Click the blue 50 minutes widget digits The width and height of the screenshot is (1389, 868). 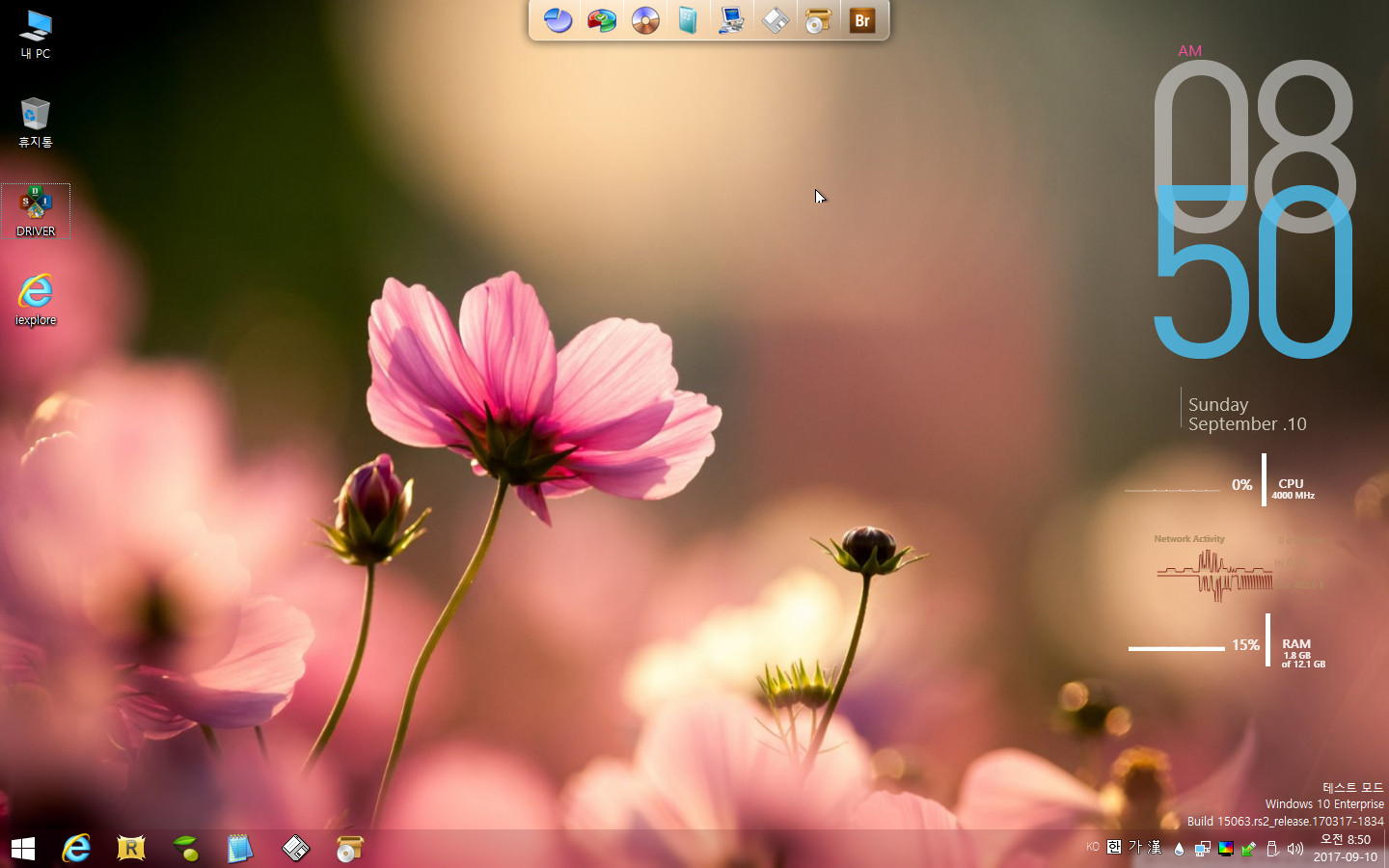pyautogui.click(x=1253, y=272)
